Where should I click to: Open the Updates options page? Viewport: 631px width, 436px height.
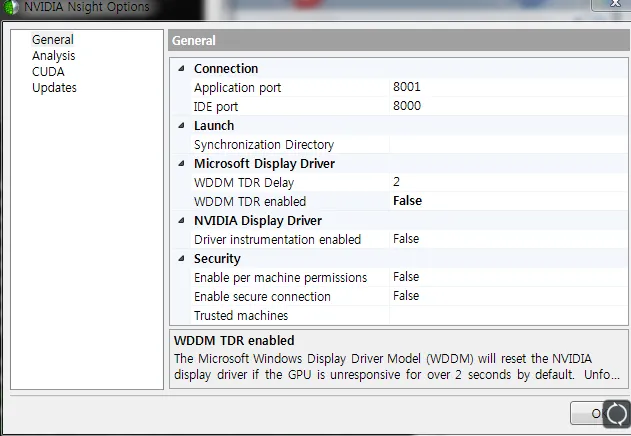[x=54, y=88]
